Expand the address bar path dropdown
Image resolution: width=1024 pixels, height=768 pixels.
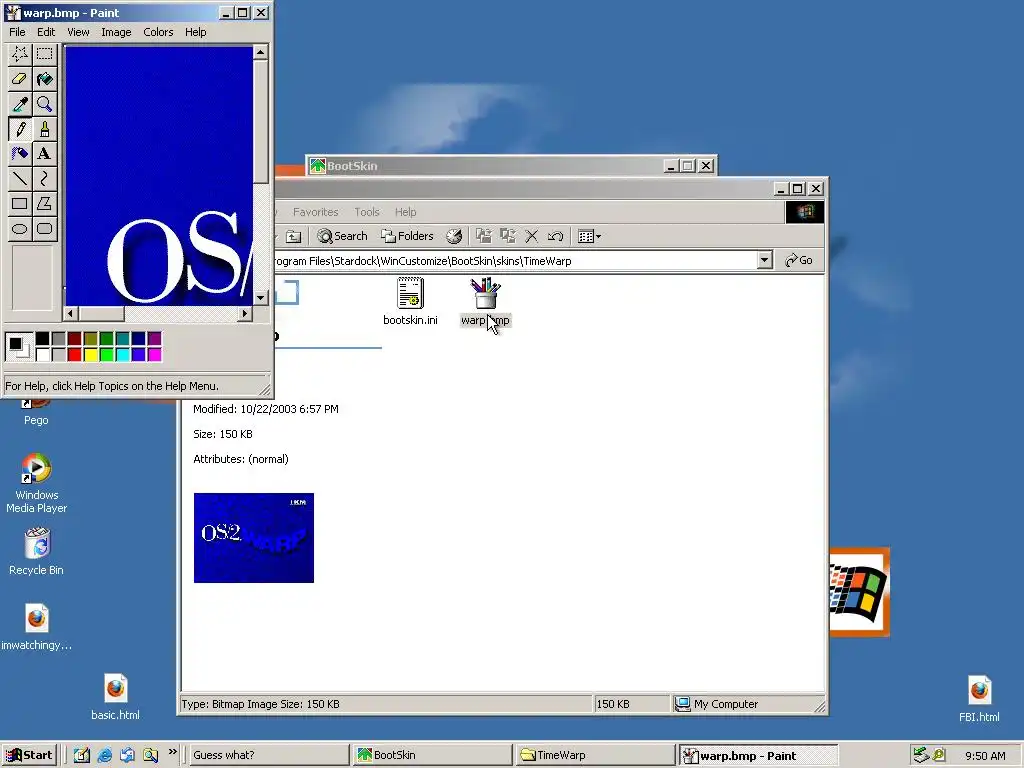[765, 261]
